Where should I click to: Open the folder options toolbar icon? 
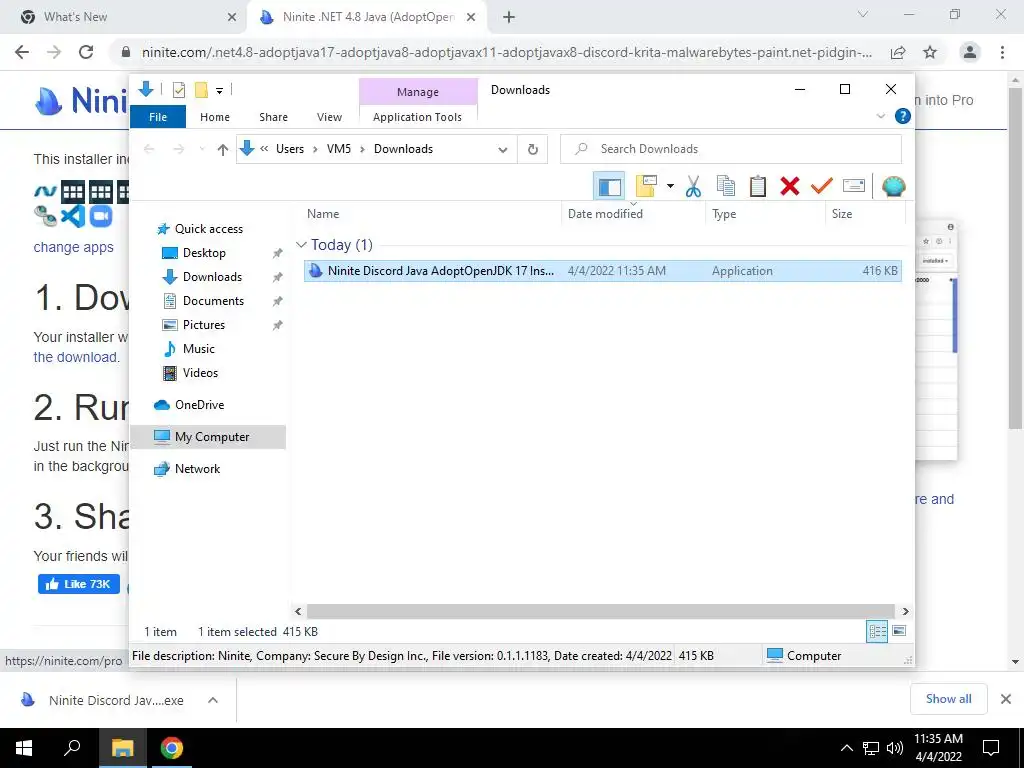pos(646,186)
